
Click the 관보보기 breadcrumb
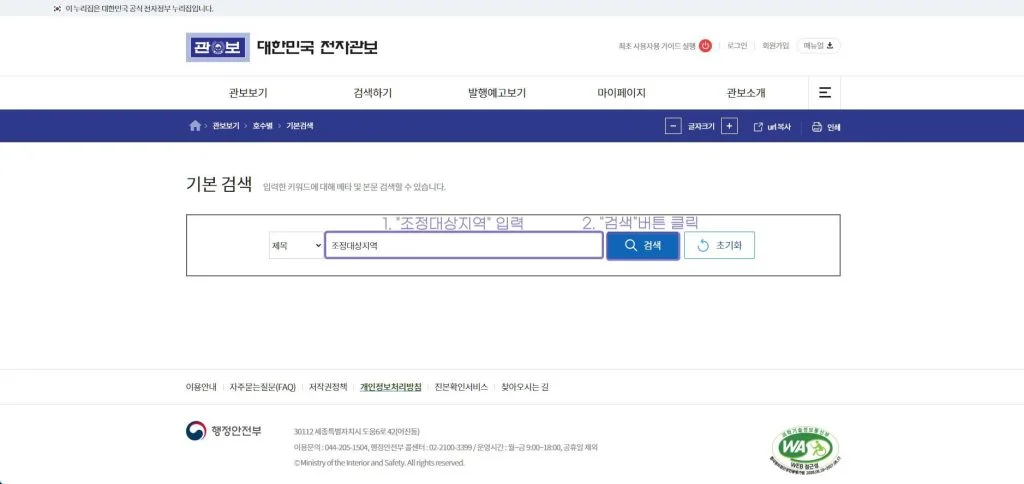226,126
